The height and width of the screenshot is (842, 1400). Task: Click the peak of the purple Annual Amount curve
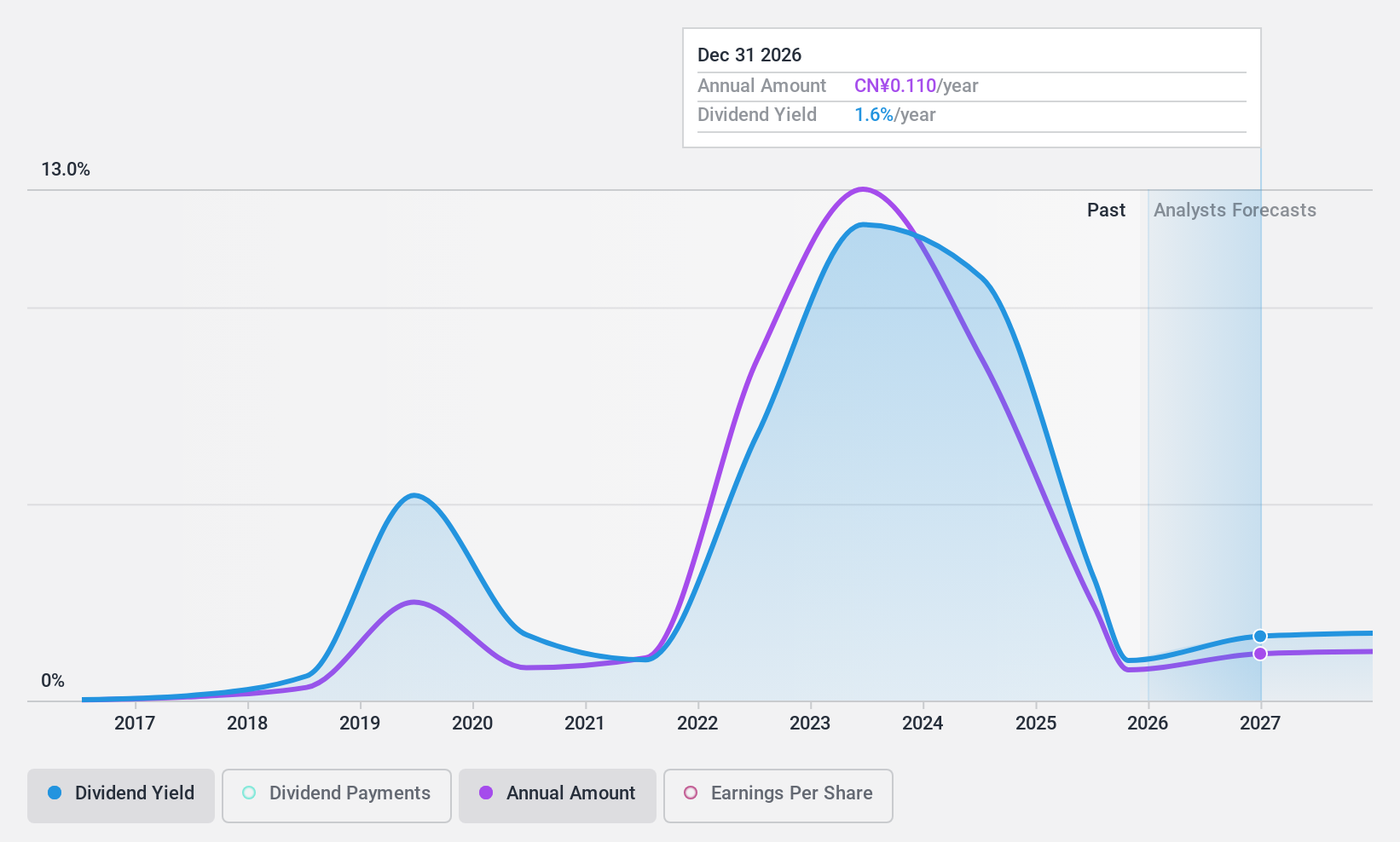click(x=863, y=189)
